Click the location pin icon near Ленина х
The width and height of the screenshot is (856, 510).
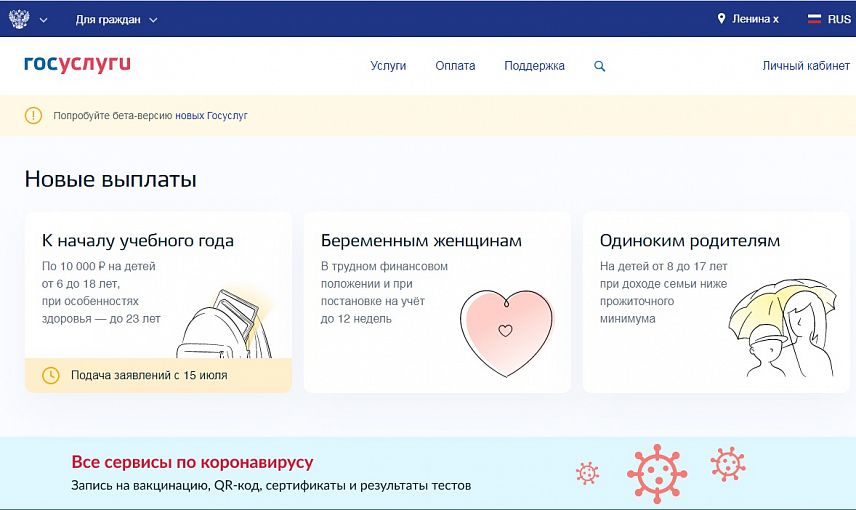[x=721, y=19]
